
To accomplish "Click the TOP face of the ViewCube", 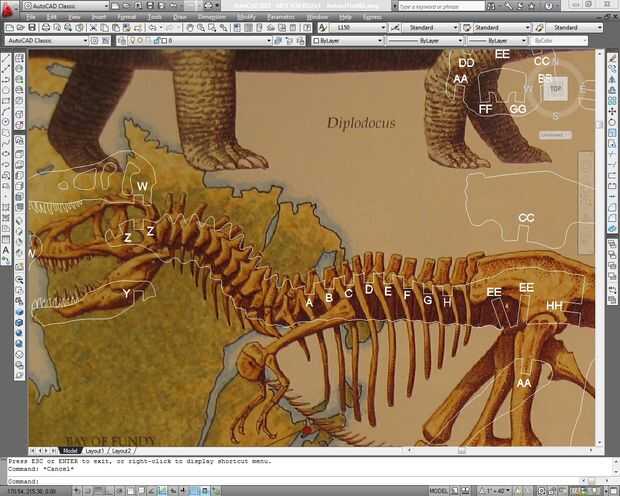I will pos(556,89).
